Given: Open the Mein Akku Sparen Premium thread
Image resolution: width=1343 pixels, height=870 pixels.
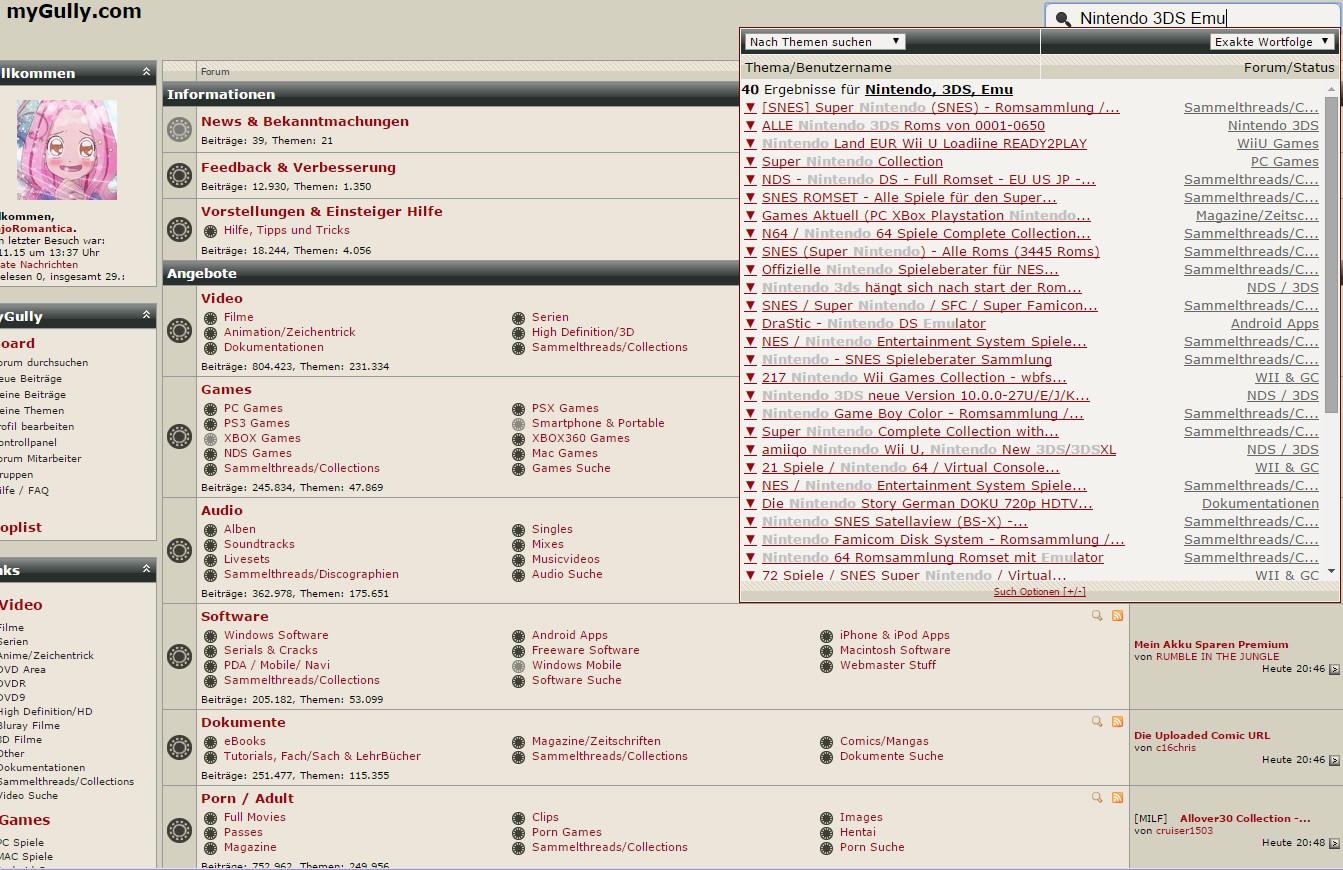Looking at the screenshot, I should coord(1211,645).
